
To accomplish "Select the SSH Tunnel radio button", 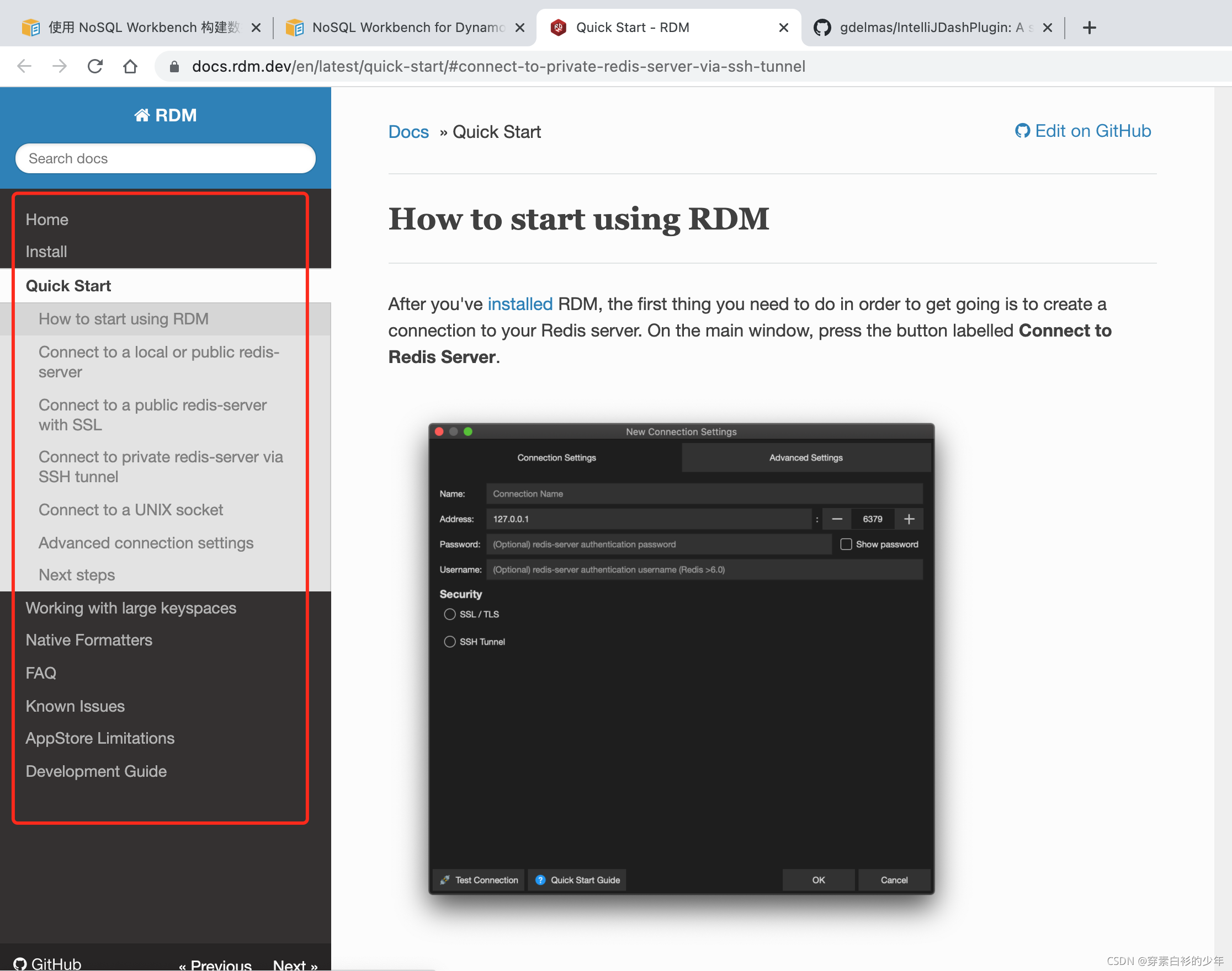I will coord(449,641).
